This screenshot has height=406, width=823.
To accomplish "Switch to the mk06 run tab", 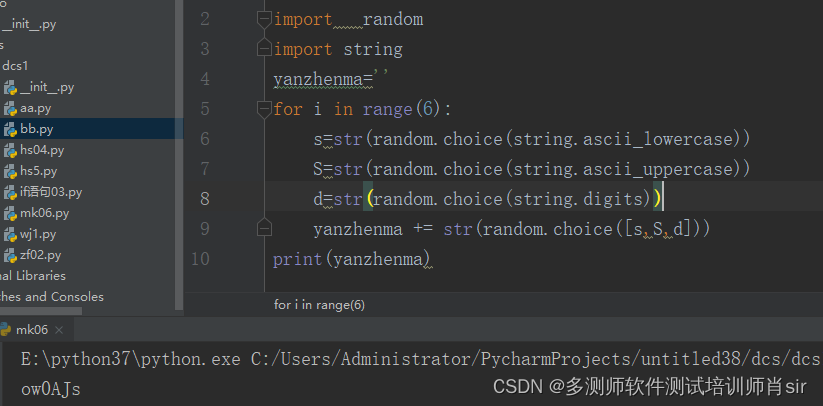I will pos(32,330).
